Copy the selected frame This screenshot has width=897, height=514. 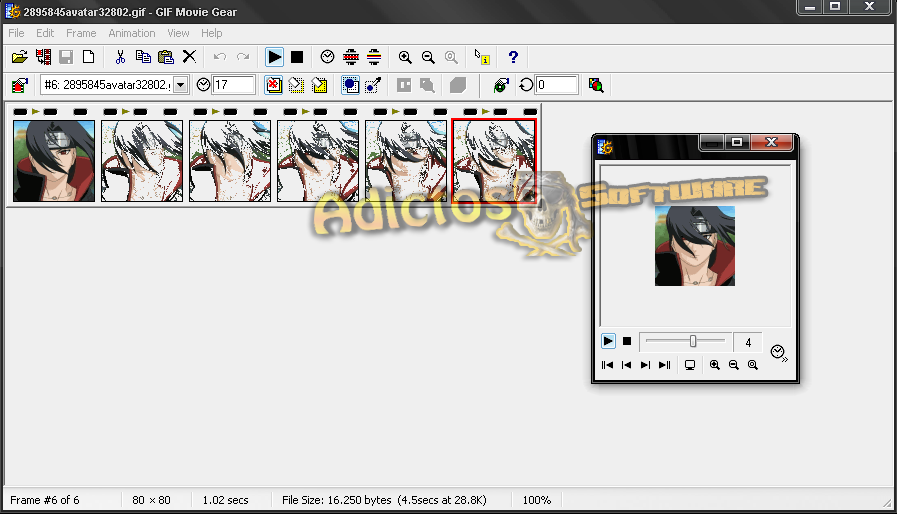point(143,57)
